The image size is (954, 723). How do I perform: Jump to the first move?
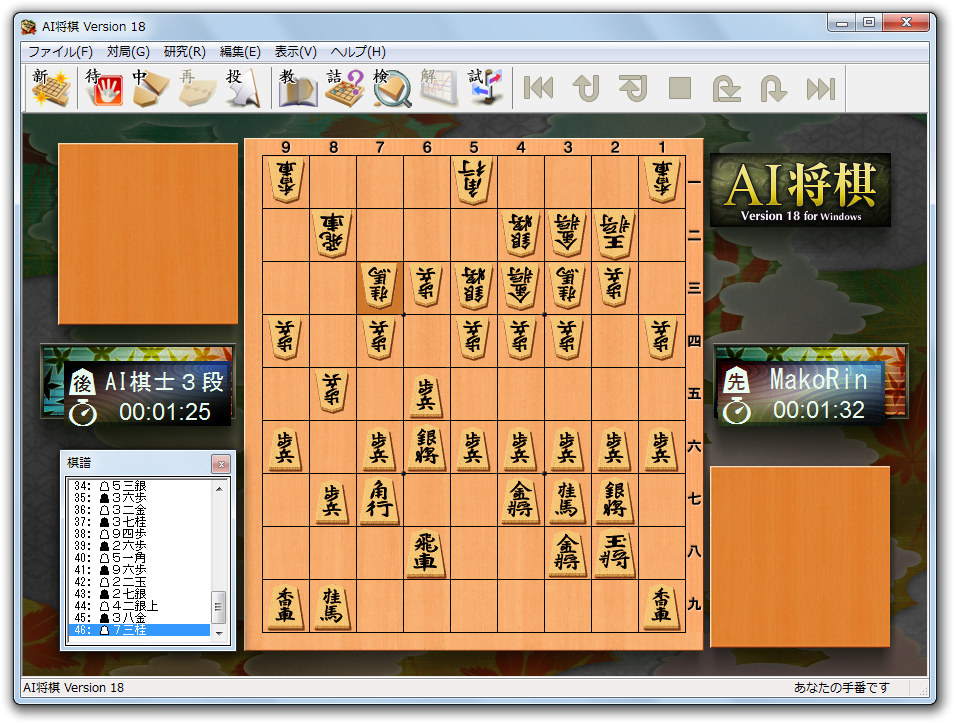click(x=539, y=88)
